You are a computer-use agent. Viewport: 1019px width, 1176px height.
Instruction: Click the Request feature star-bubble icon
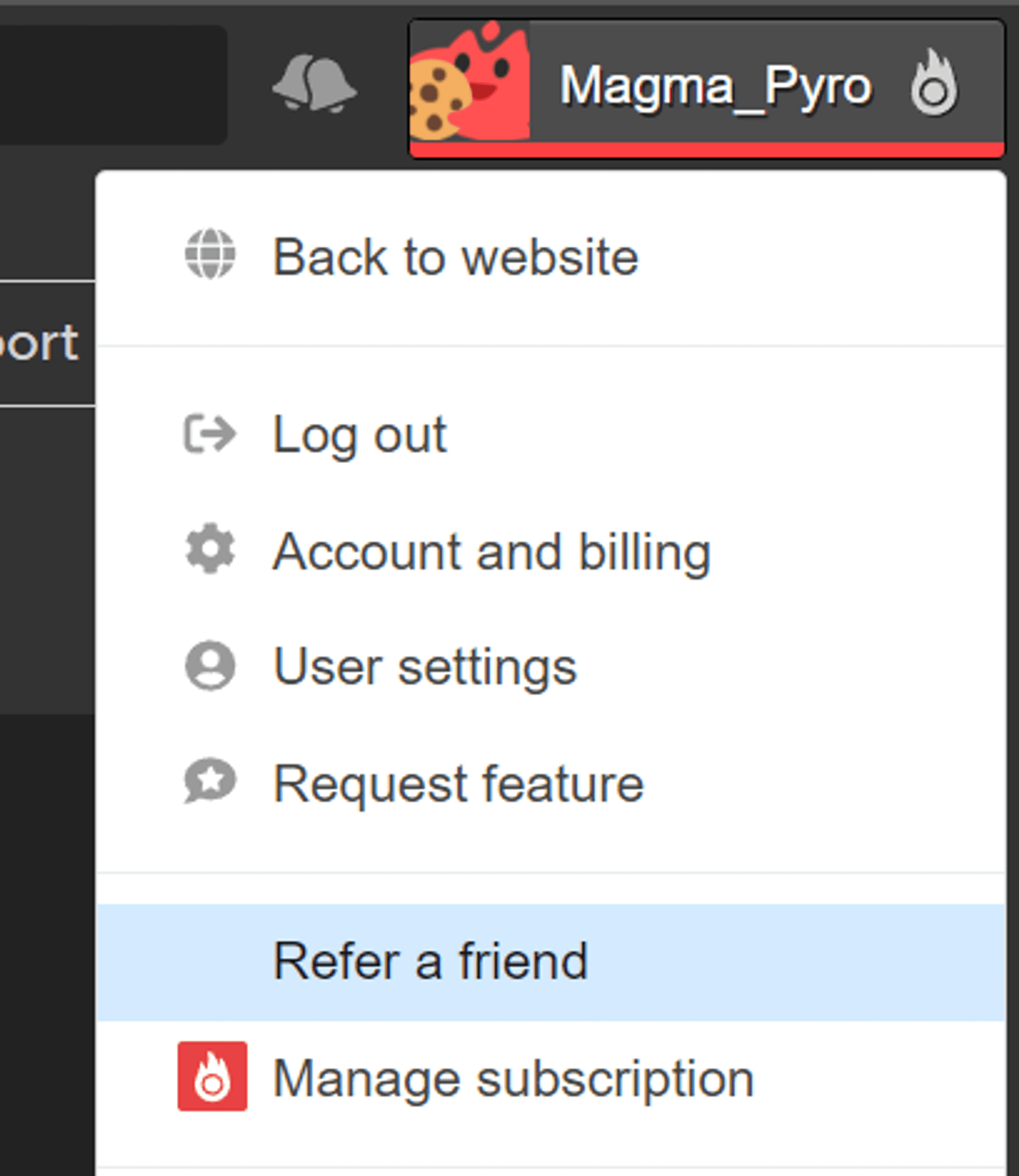(x=210, y=781)
